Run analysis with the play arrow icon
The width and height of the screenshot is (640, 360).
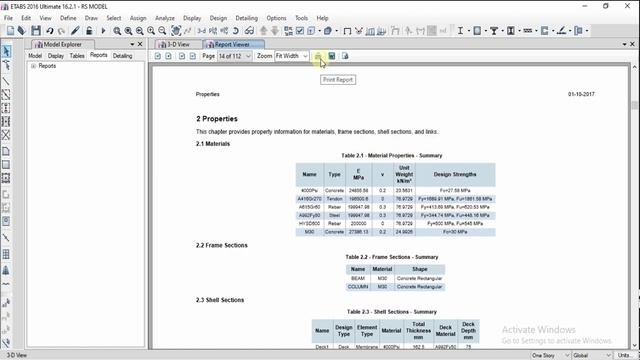click(103, 31)
